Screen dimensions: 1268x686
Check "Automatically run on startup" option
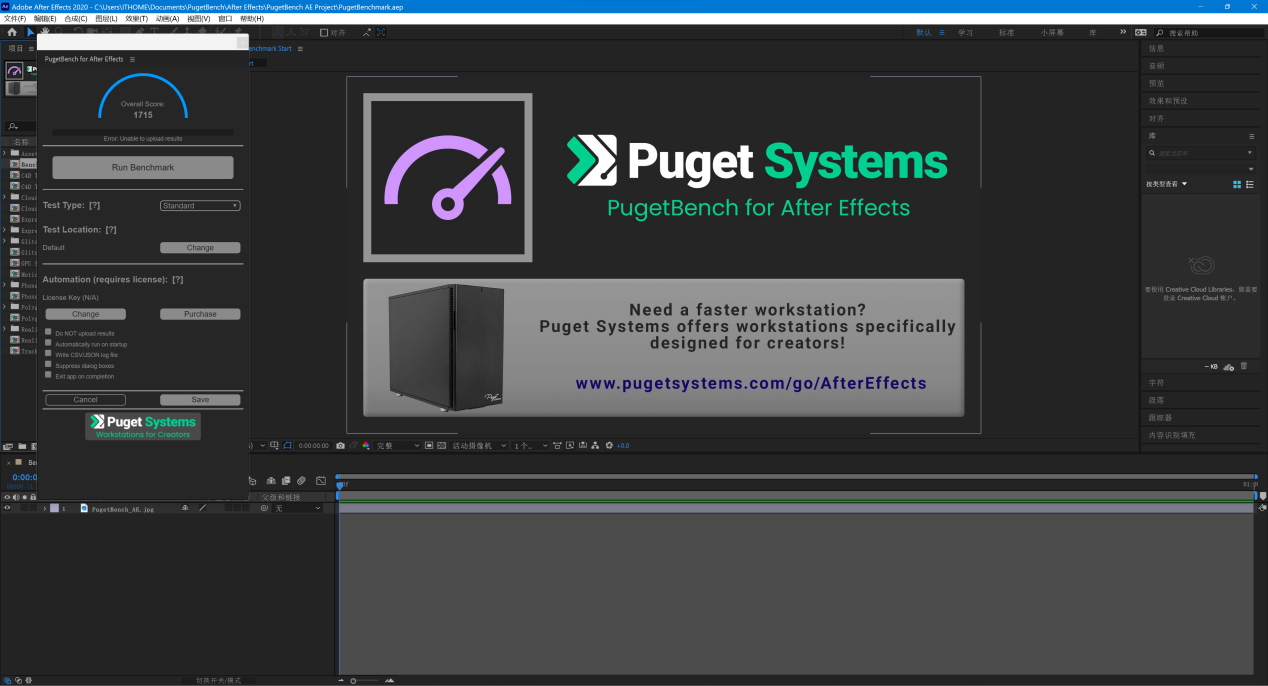point(48,343)
